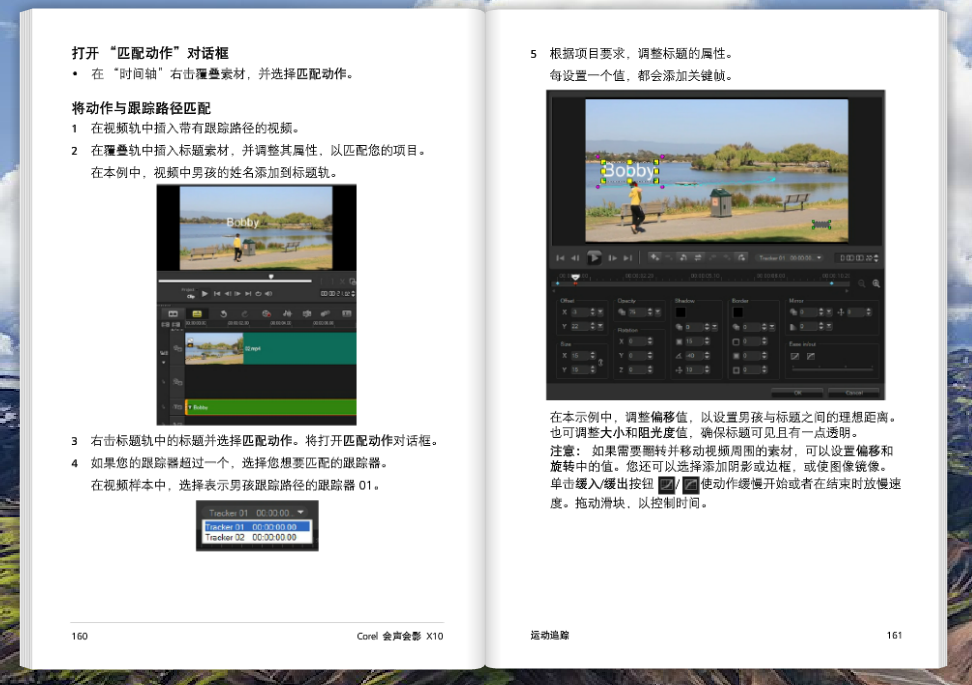Click the Opacity value field
The image size is (972, 685).
636,312
